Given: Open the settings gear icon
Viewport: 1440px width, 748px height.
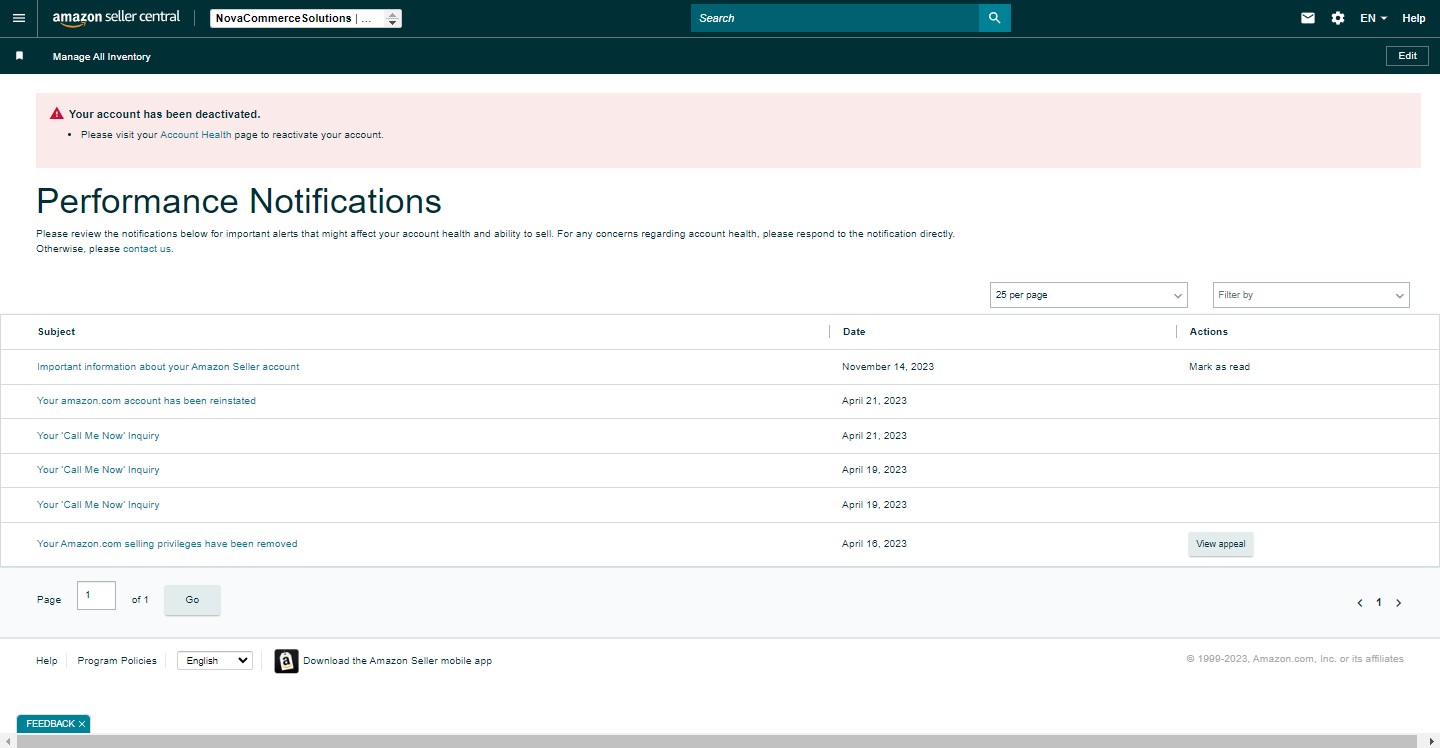Looking at the screenshot, I should tap(1338, 18).
